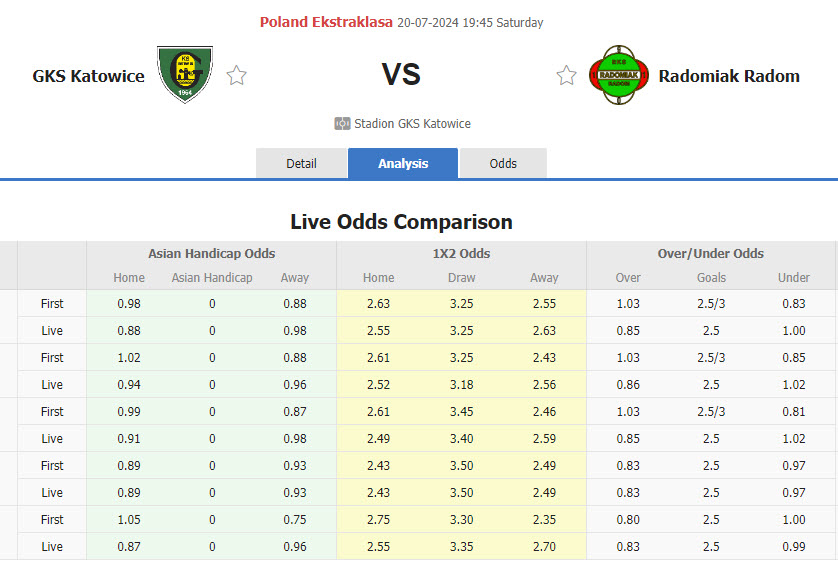Image resolution: width=838 pixels, height=562 pixels.
Task: Switch to the Odds tab
Action: 503,163
